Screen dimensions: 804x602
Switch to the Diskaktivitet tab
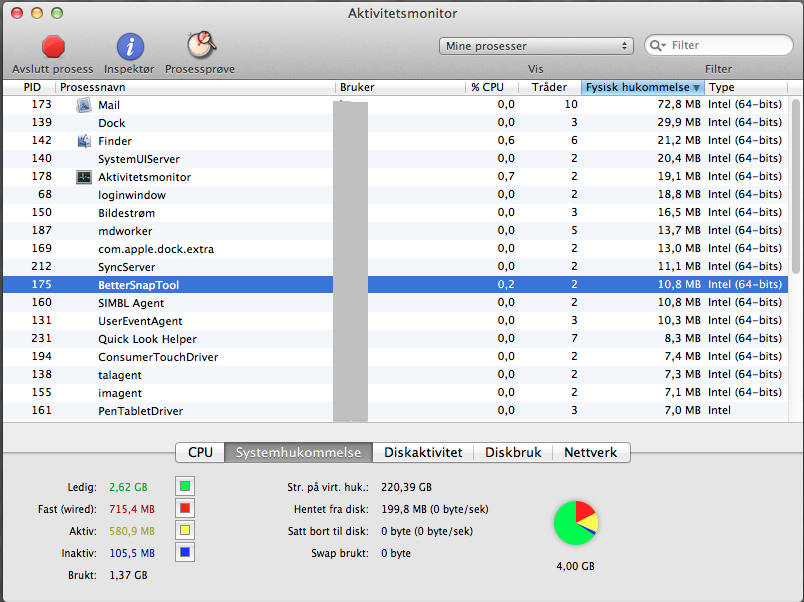pos(423,452)
